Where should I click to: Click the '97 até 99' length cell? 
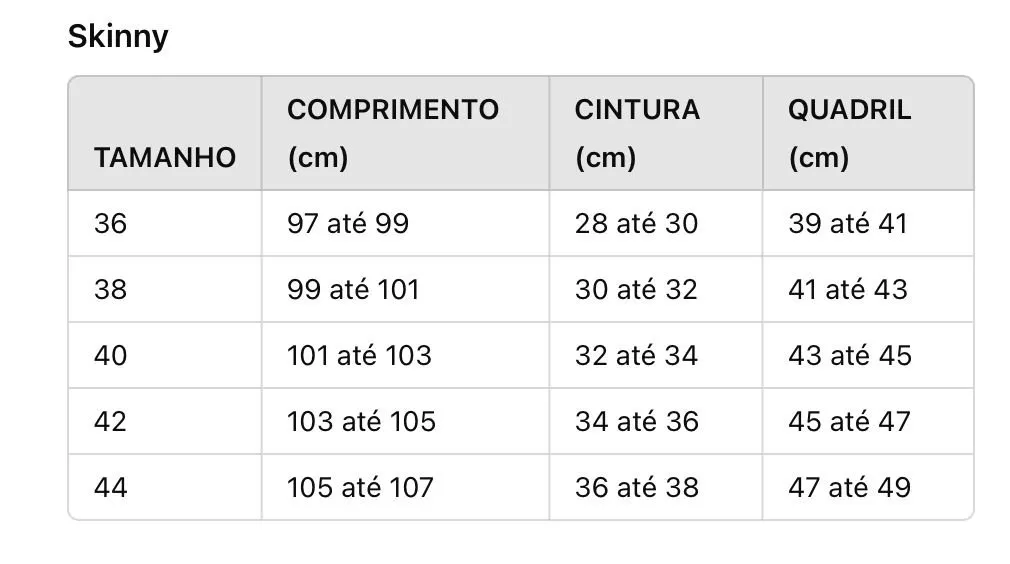click(x=405, y=223)
